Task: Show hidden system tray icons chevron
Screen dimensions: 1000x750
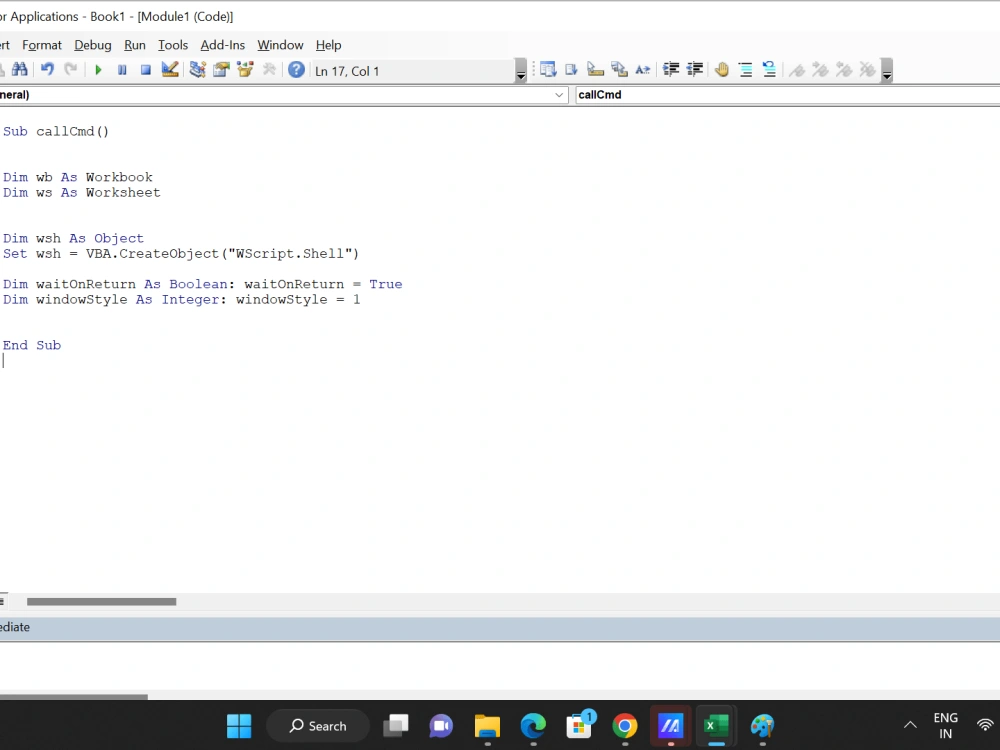Action: coord(910,725)
